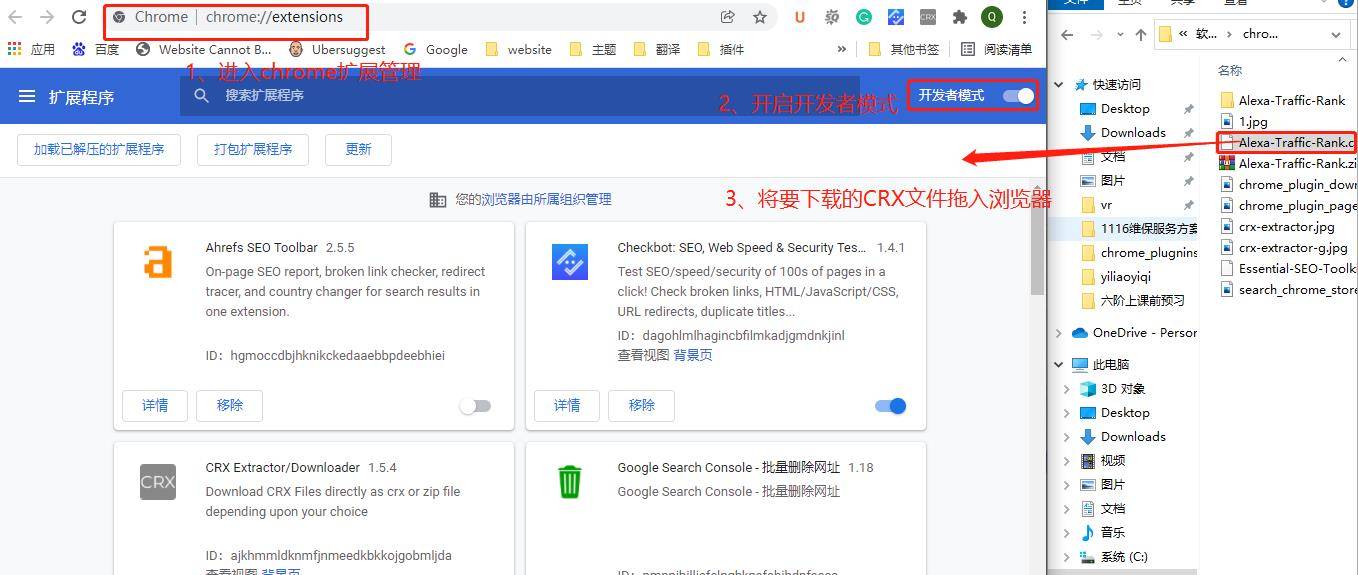Image resolution: width=1358 pixels, height=575 pixels.
Task: Open Chrome's three-dot menu
Action: tap(1024, 17)
